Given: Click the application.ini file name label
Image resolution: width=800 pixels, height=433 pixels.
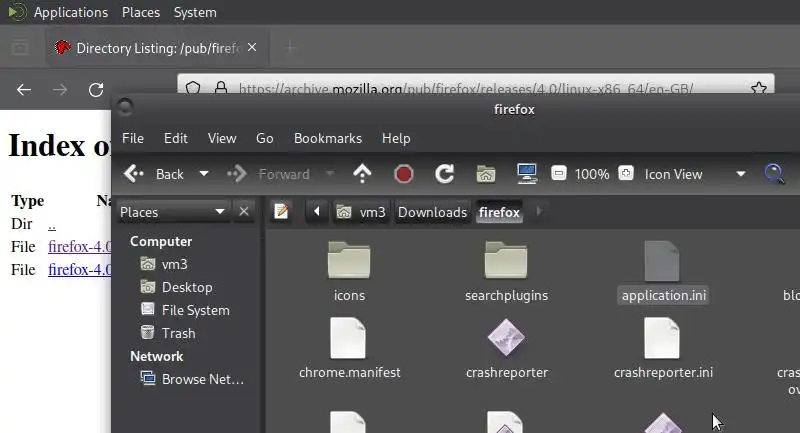Looking at the screenshot, I should click(663, 295).
